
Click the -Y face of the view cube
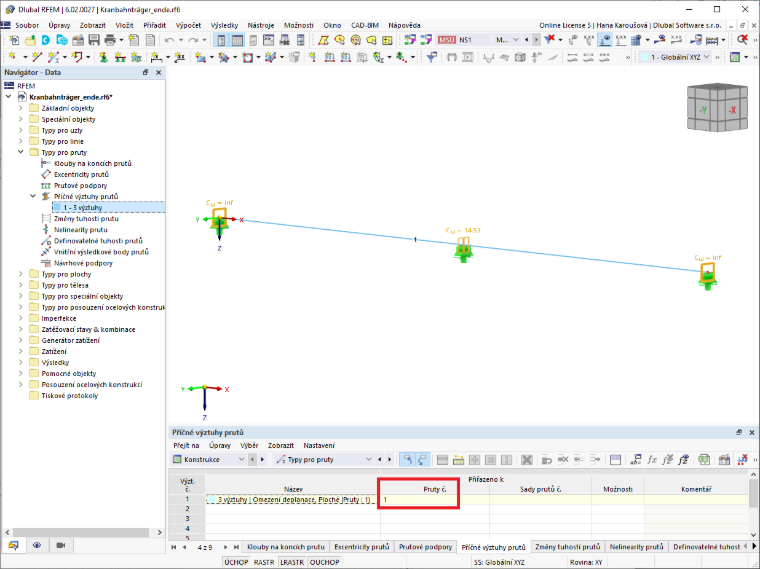[x=703, y=110]
